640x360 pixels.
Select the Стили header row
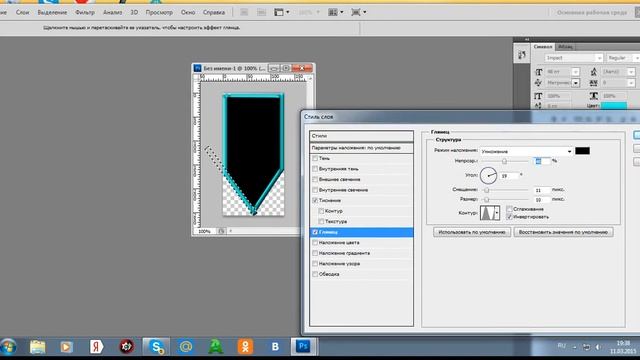pyautogui.click(x=361, y=136)
